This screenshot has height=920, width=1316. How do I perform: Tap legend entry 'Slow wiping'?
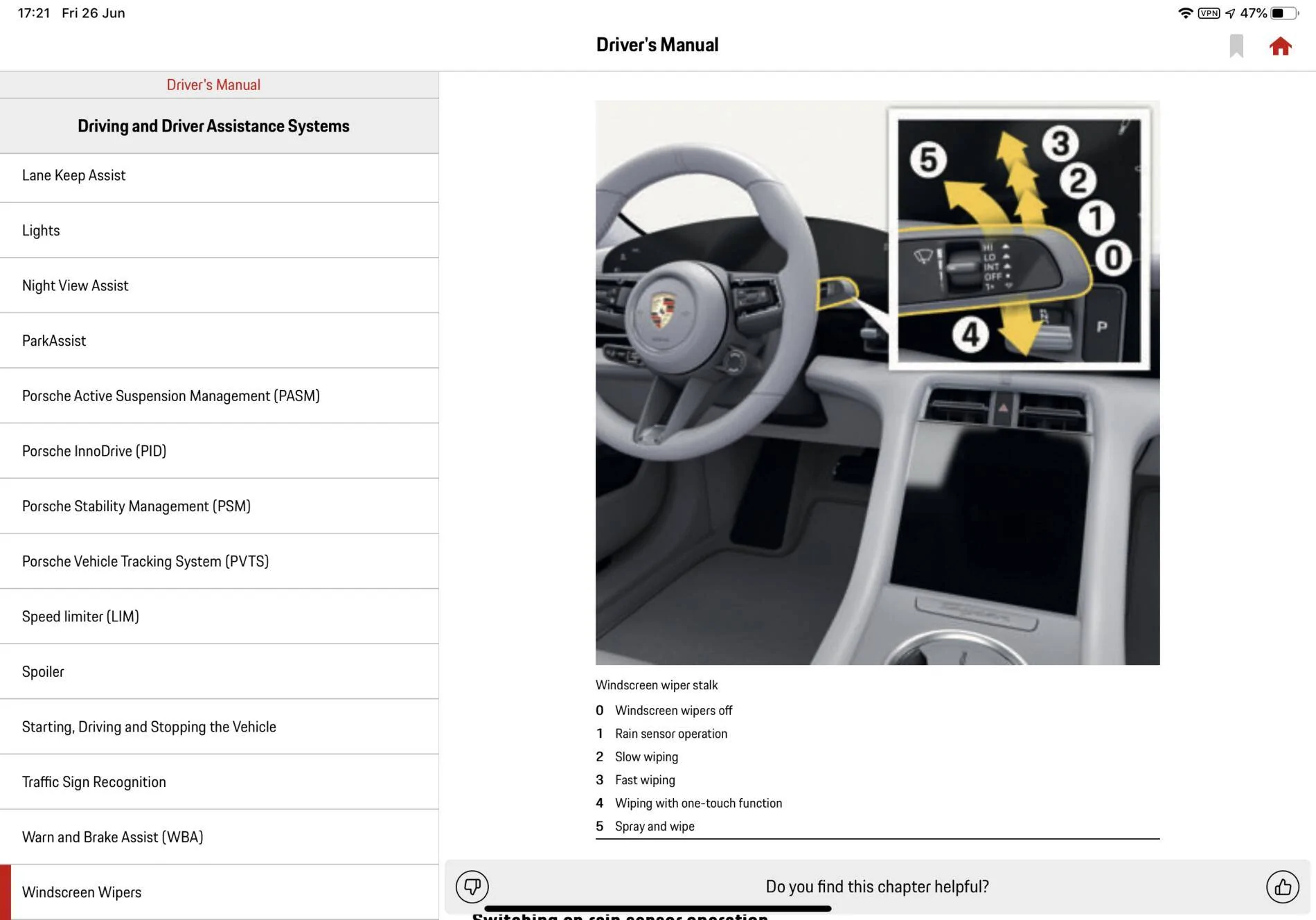click(646, 757)
